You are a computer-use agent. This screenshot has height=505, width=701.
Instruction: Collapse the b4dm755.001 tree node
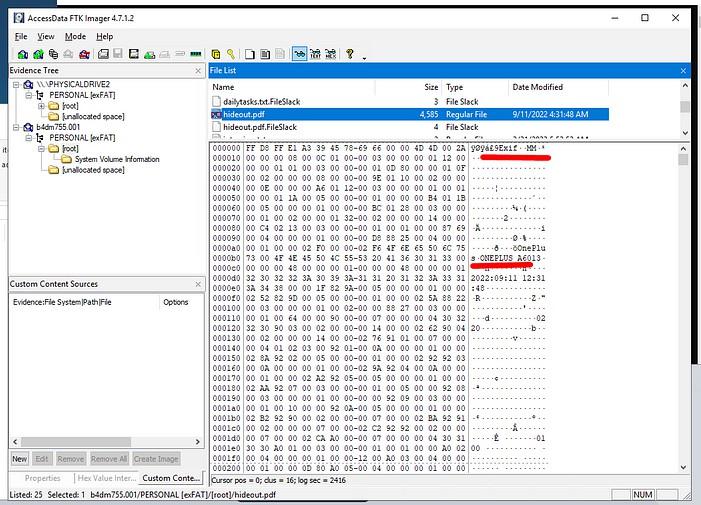pos(16,127)
